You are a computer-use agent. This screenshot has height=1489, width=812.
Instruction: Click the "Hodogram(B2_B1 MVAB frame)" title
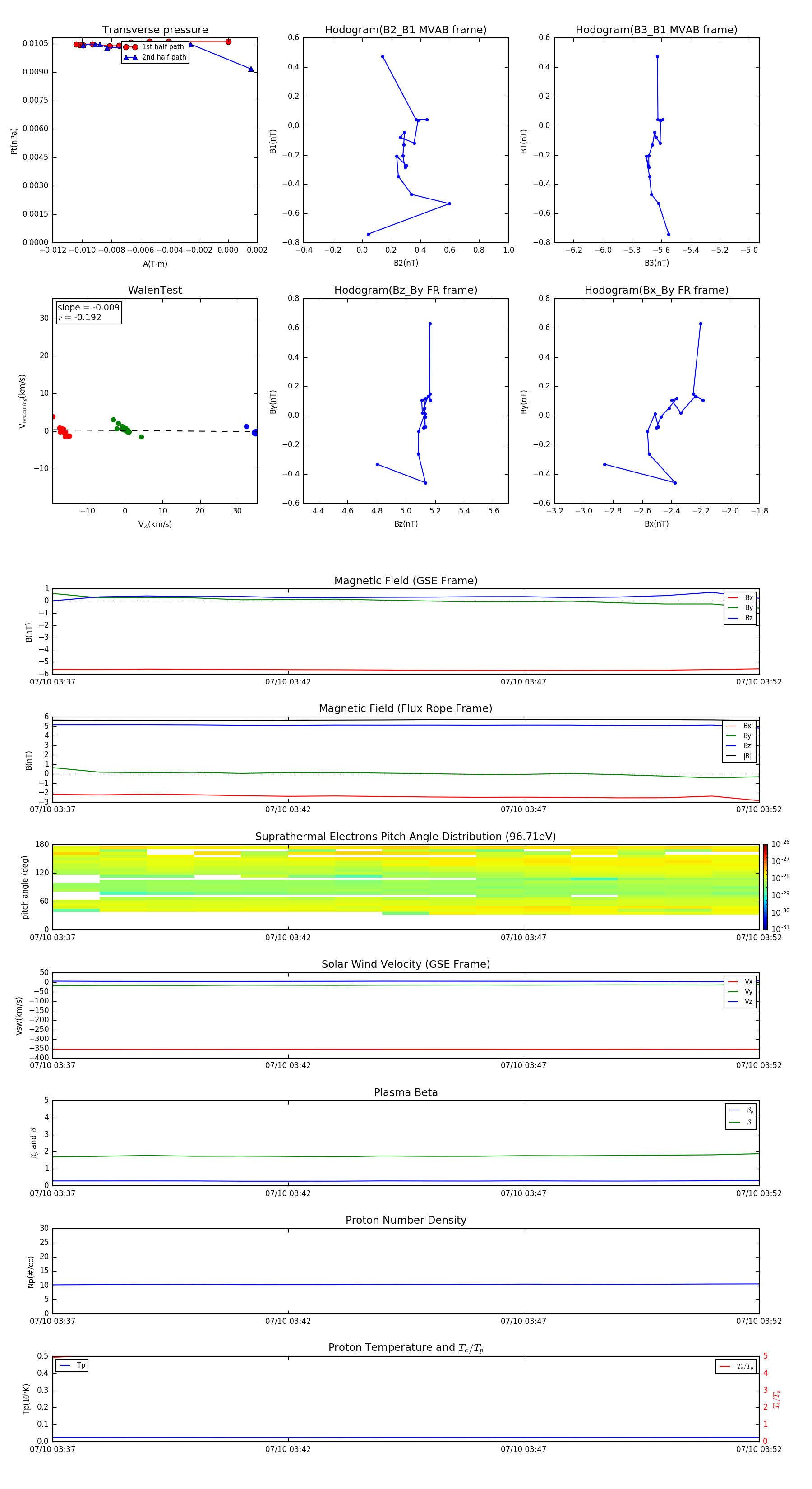pyautogui.click(x=406, y=30)
